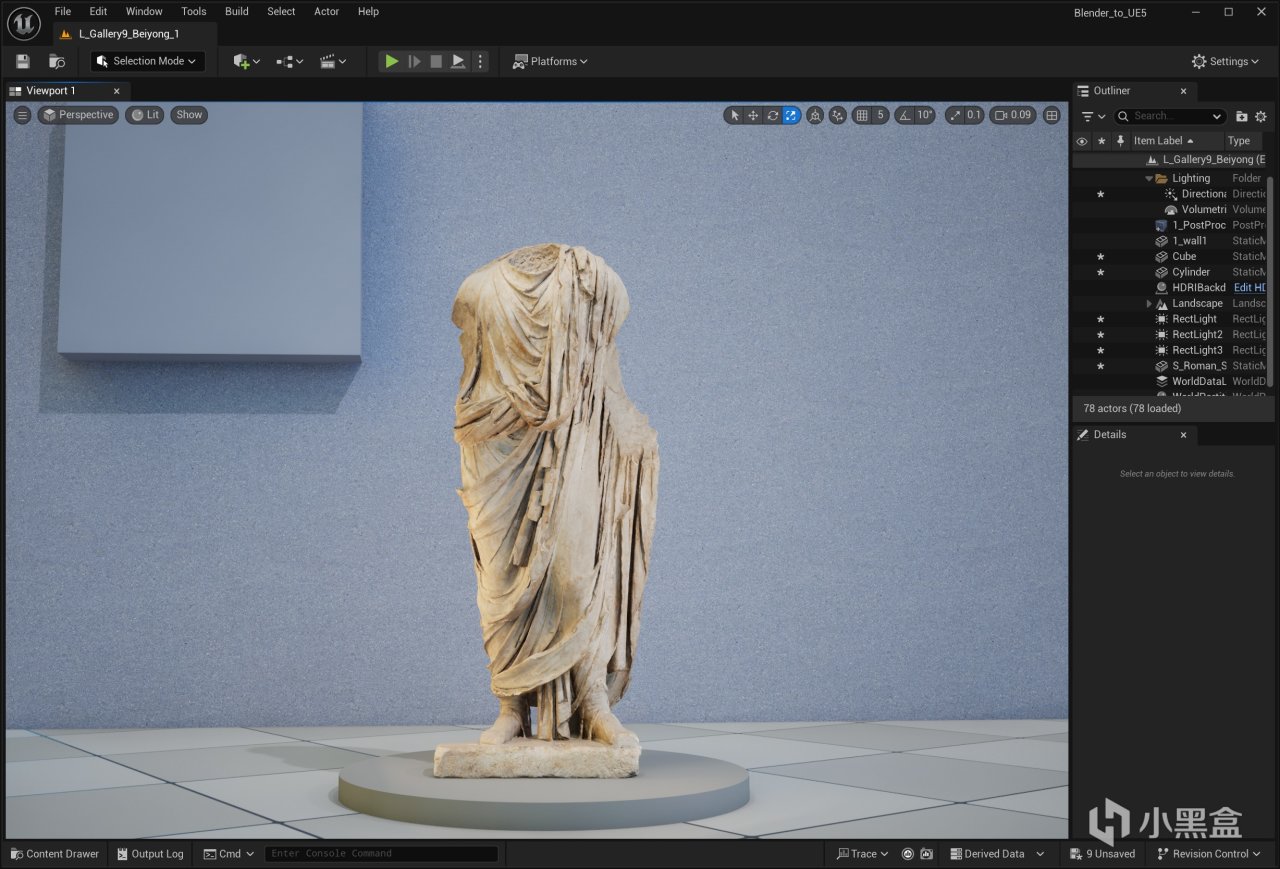1280x869 pixels.
Task: Expand the Landscape item in Outliner
Action: (1149, 303)
